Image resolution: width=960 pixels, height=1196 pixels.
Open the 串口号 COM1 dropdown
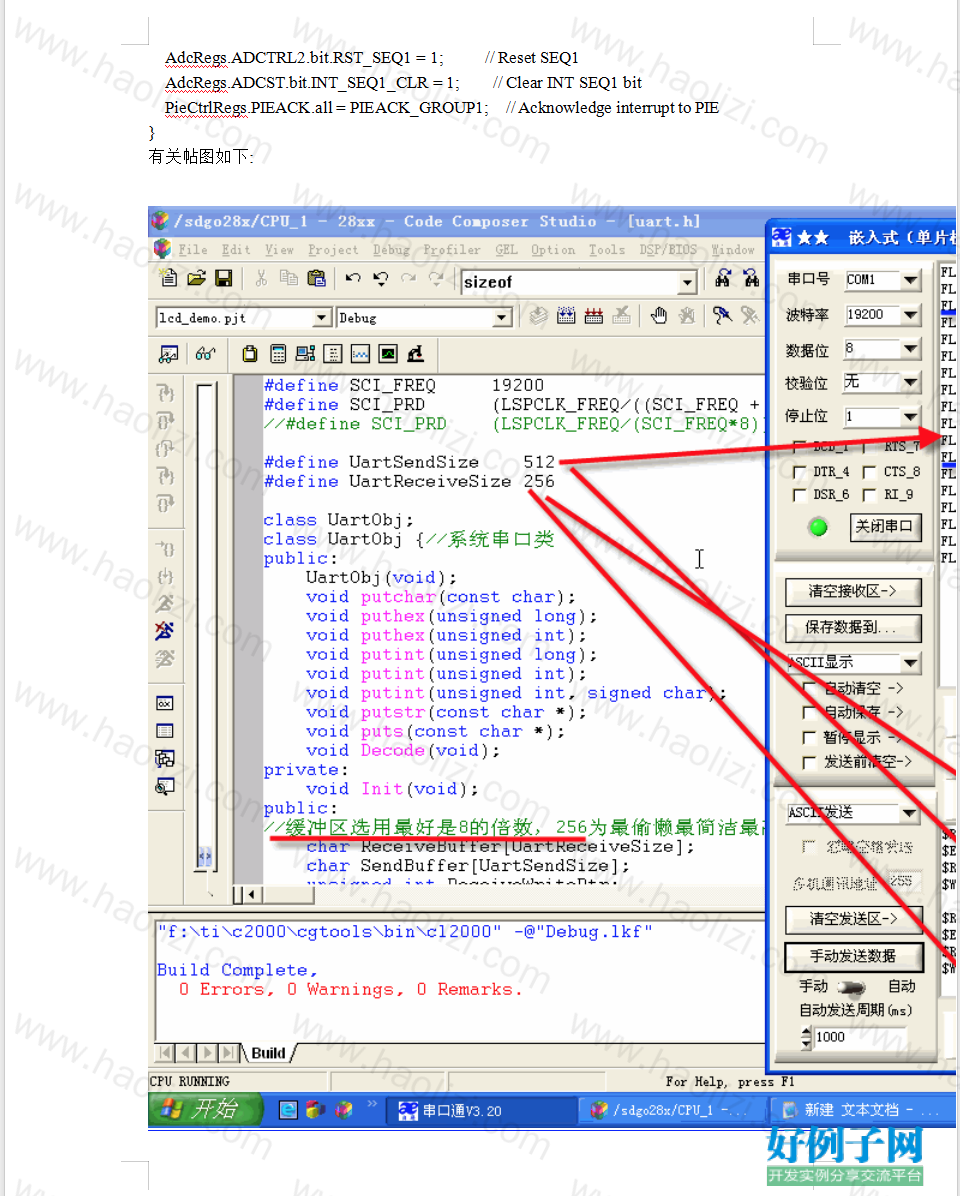pyautogui.click(x=910, y=280)
